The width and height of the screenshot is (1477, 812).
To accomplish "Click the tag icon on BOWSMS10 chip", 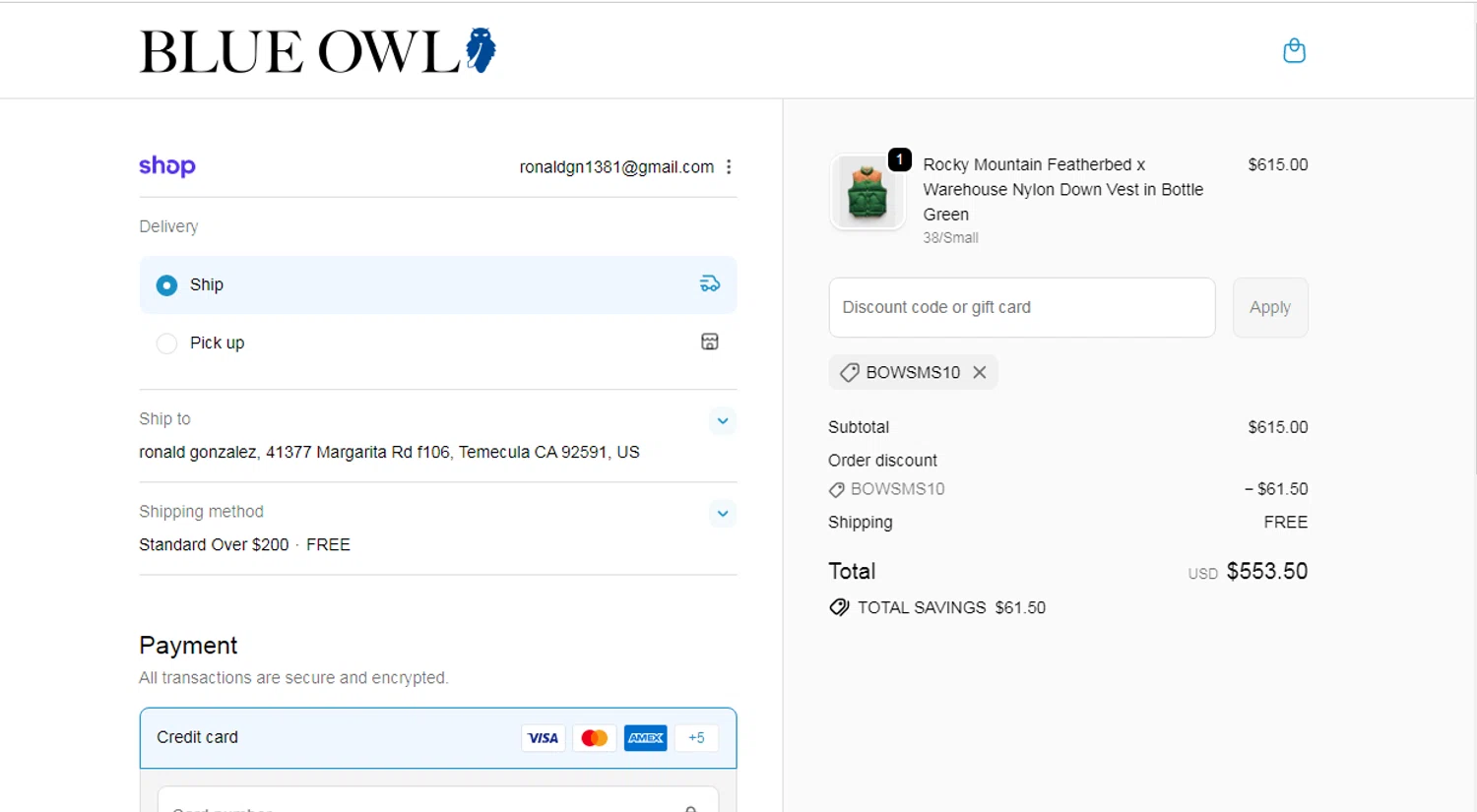I will [x=849, y=372].
